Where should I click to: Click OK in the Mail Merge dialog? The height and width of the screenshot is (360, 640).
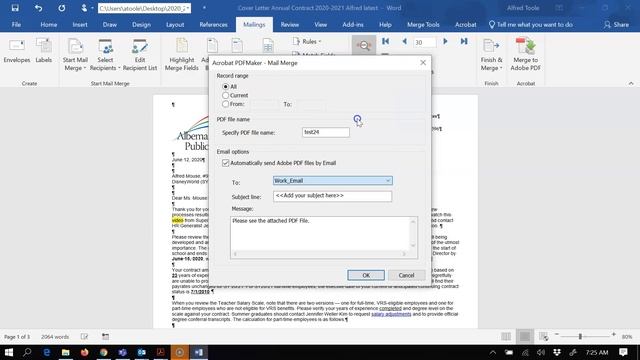tap(366, 275)
